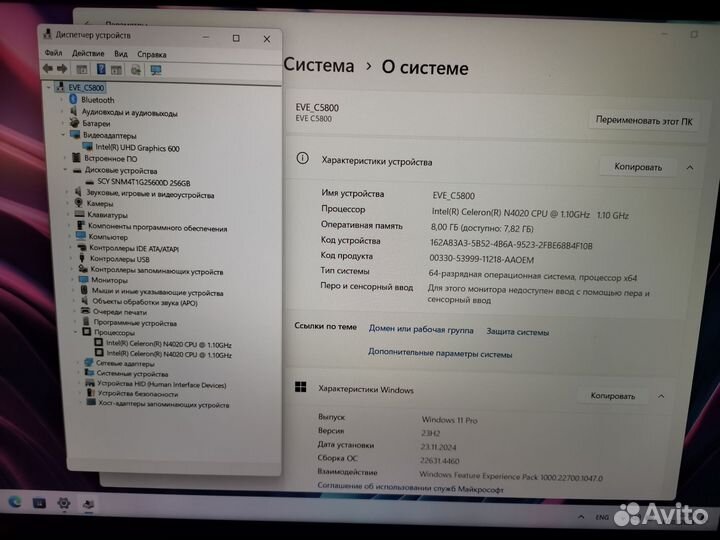Select Программные устройства item

point(135,323)
